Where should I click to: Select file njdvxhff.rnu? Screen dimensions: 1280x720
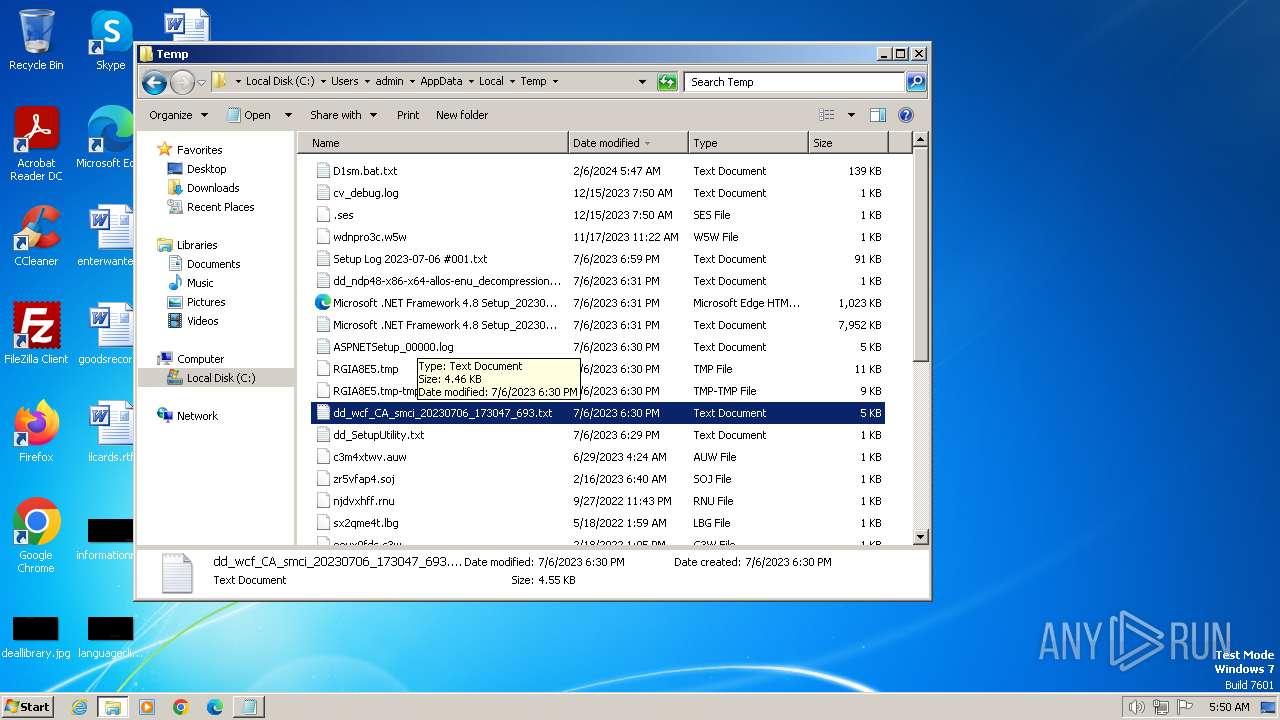point(598,501)
